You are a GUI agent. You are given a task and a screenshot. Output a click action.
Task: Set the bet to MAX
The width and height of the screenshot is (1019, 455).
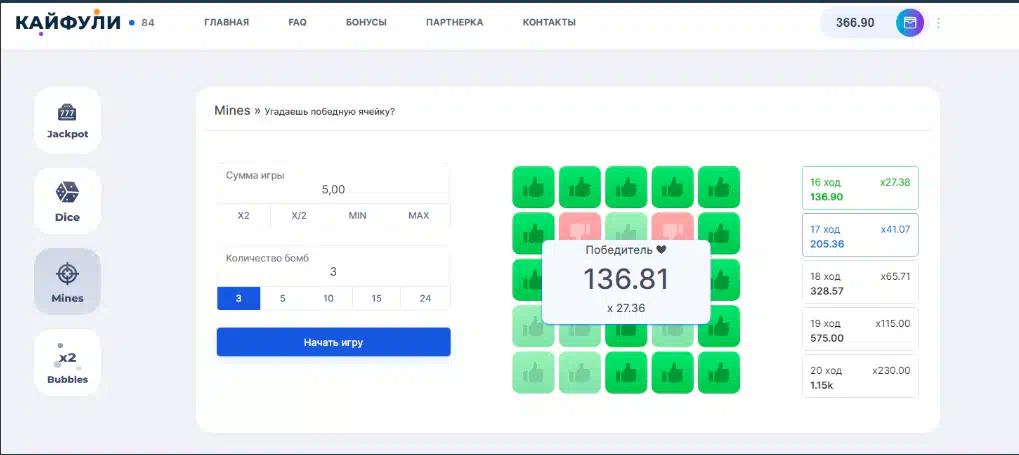point(419,216)
